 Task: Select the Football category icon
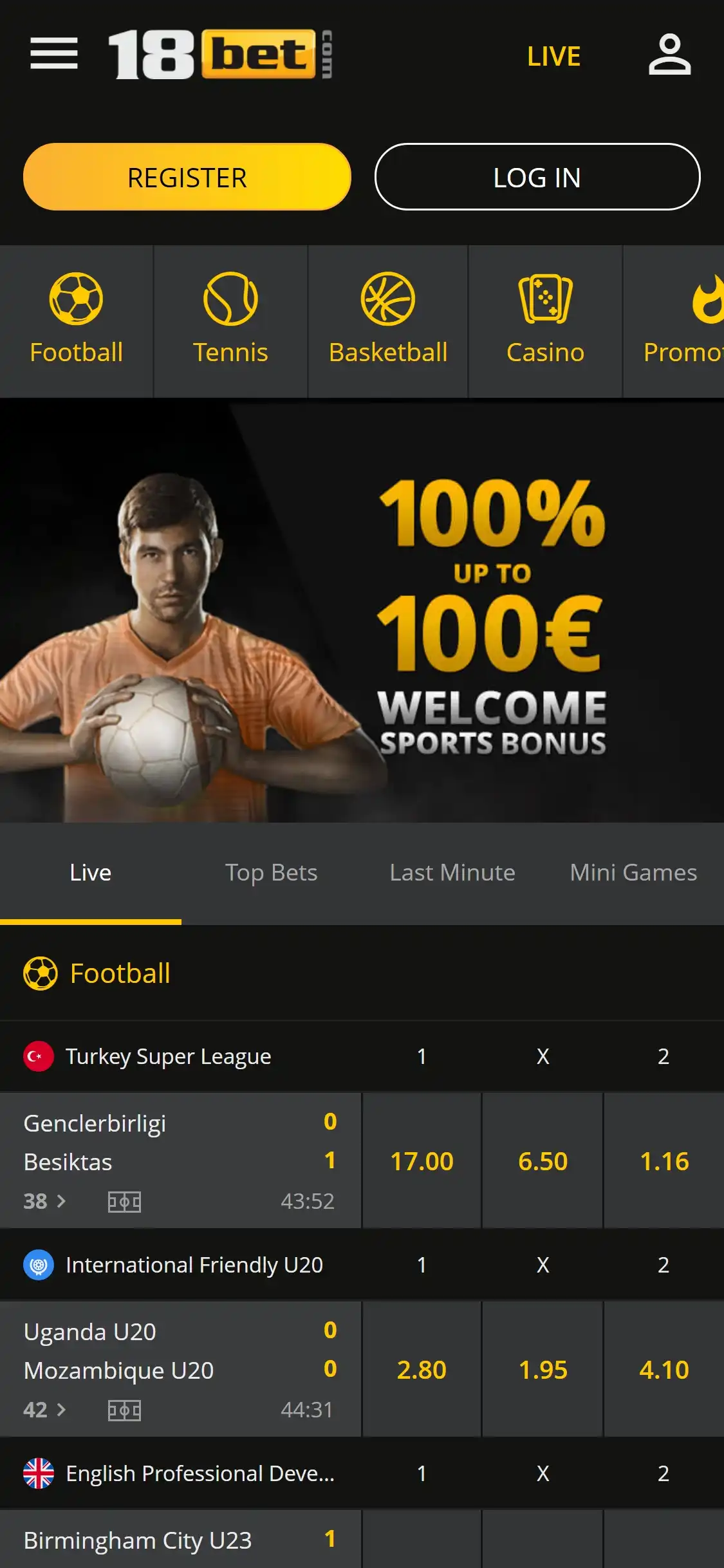coord(77,299)
